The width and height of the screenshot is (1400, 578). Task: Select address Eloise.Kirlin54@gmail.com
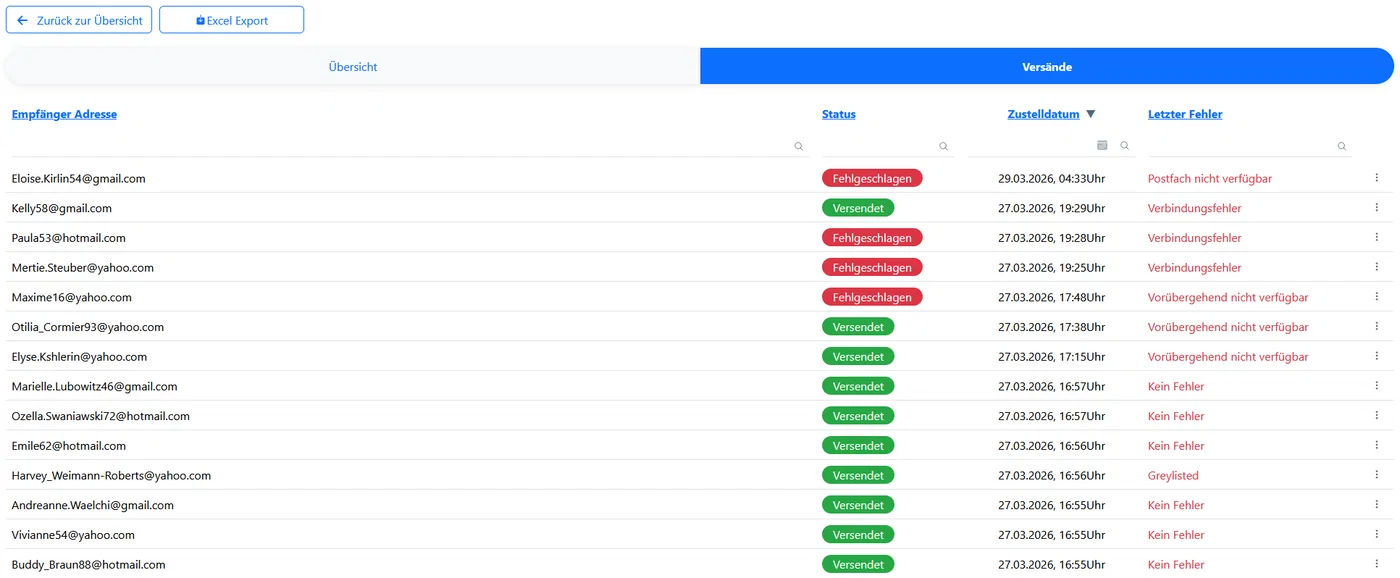pos(79,178)
